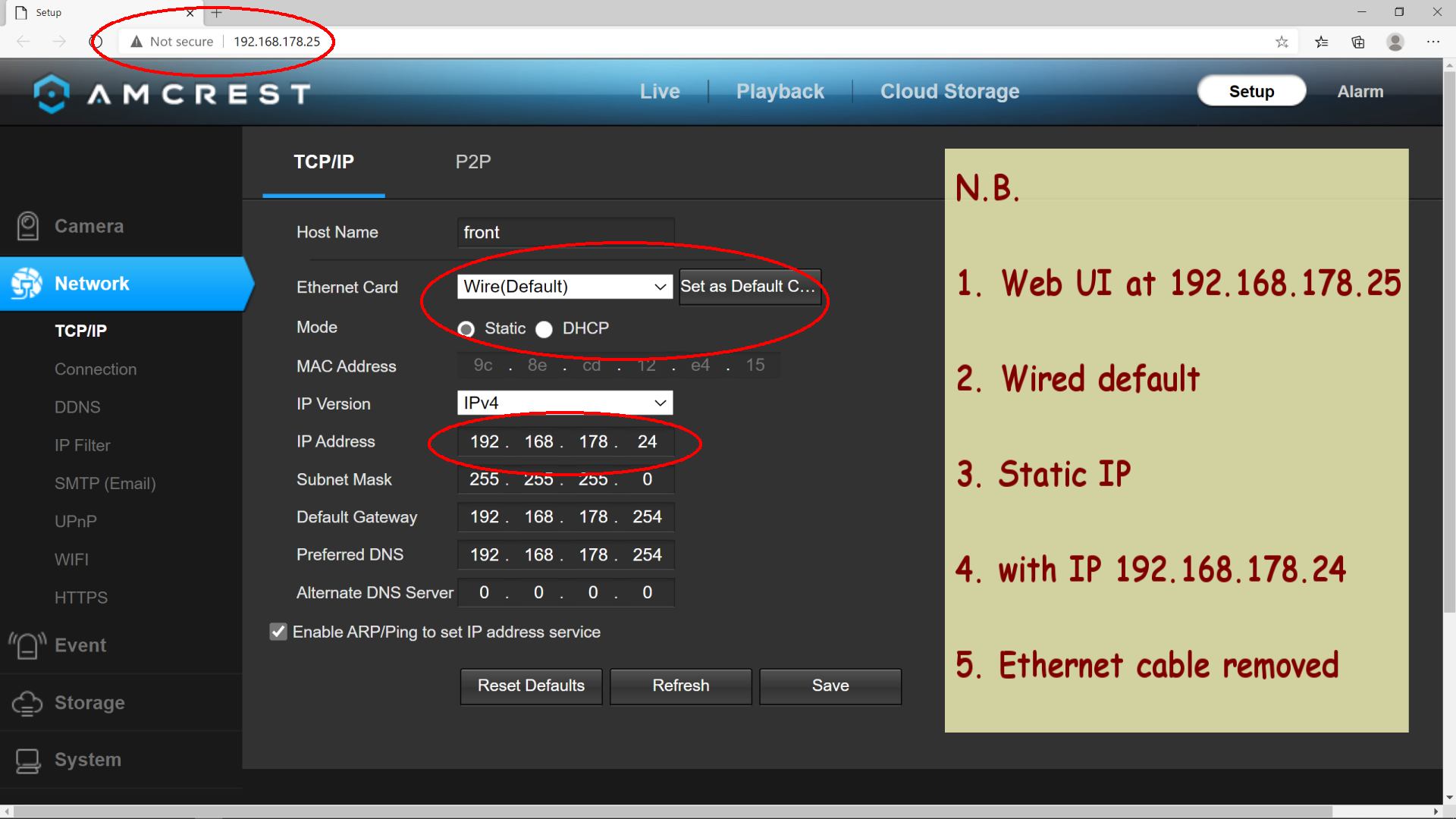Open the Alarm page
The image size is (1456, 819).
1360,91
